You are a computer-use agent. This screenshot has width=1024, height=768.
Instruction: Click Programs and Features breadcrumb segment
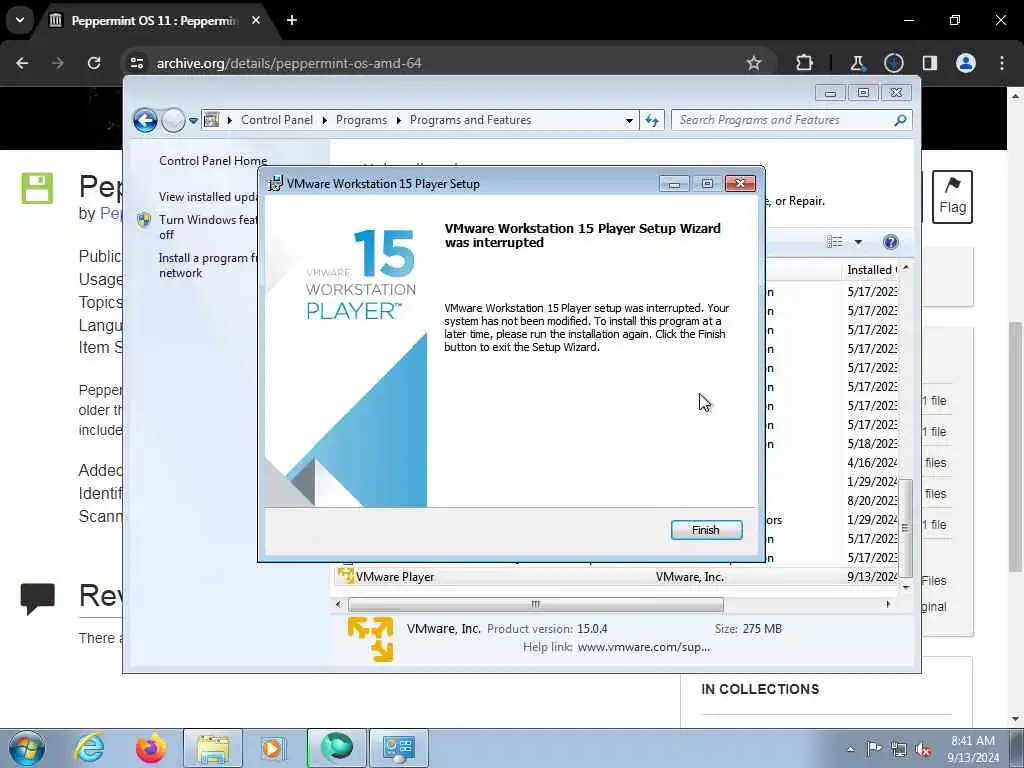click(x=470, y=120)
